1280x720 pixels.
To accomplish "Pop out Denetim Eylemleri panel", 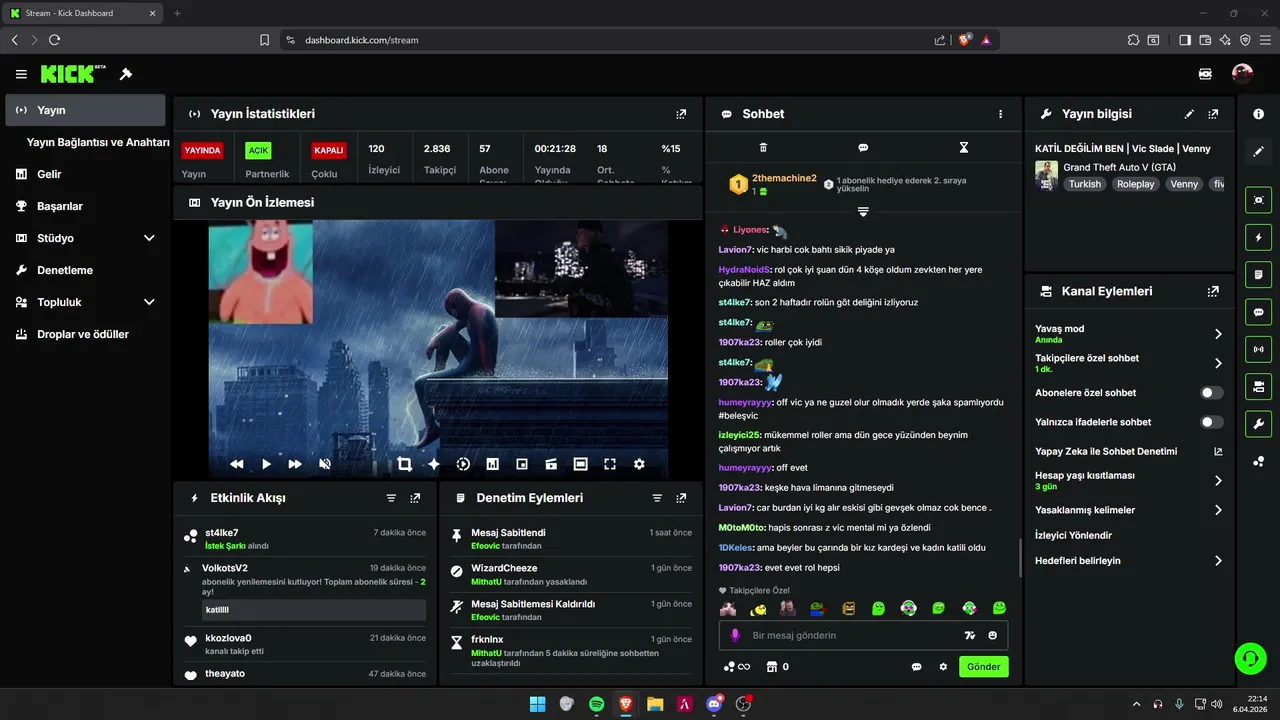I will 681,498.
